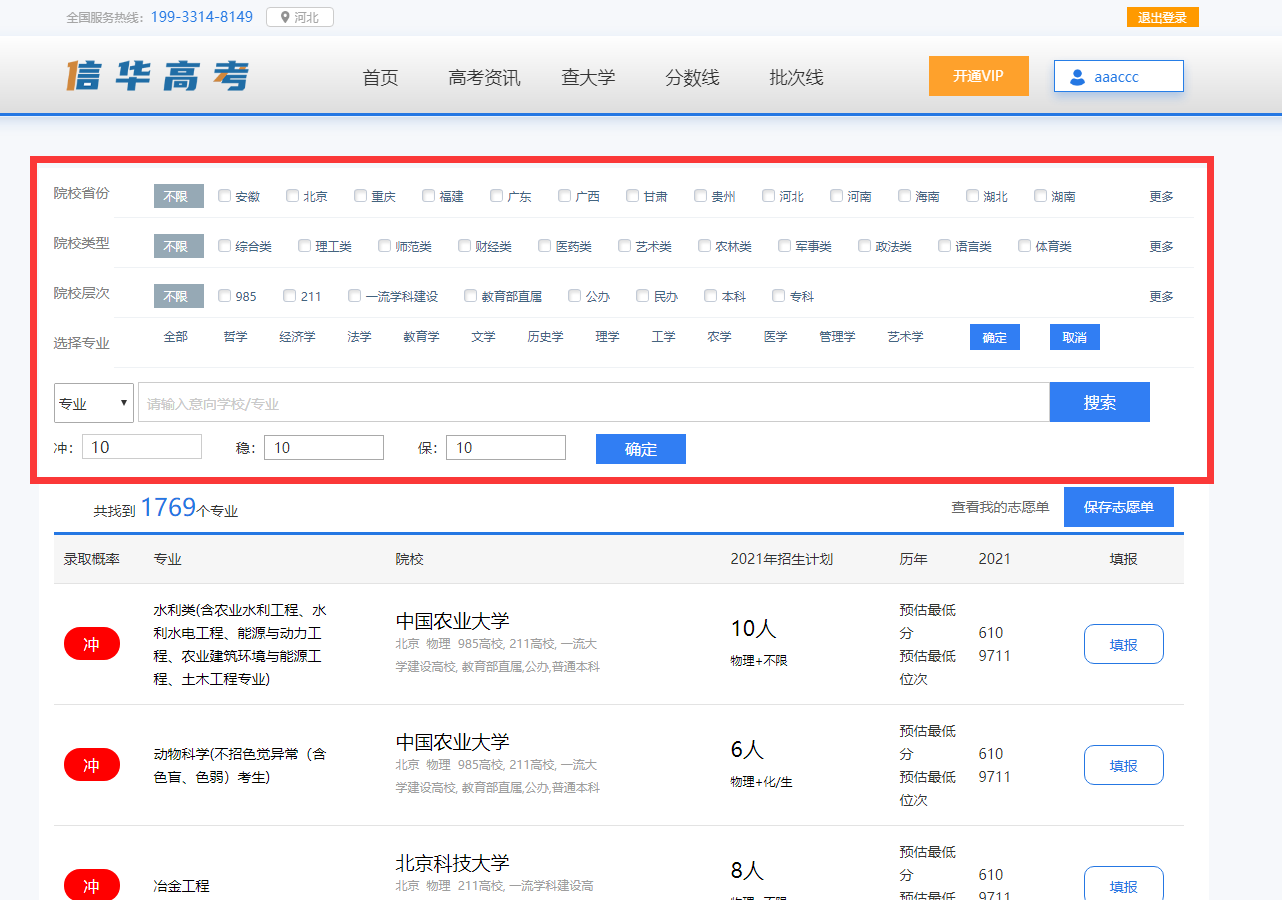Check the 公办 checkbox

coord(575,296)
